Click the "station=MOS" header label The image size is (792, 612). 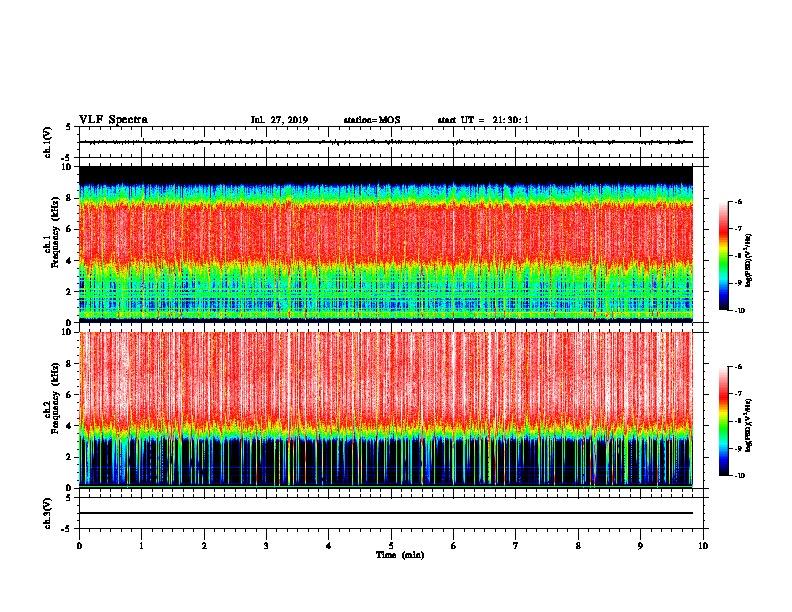[372, 120]
